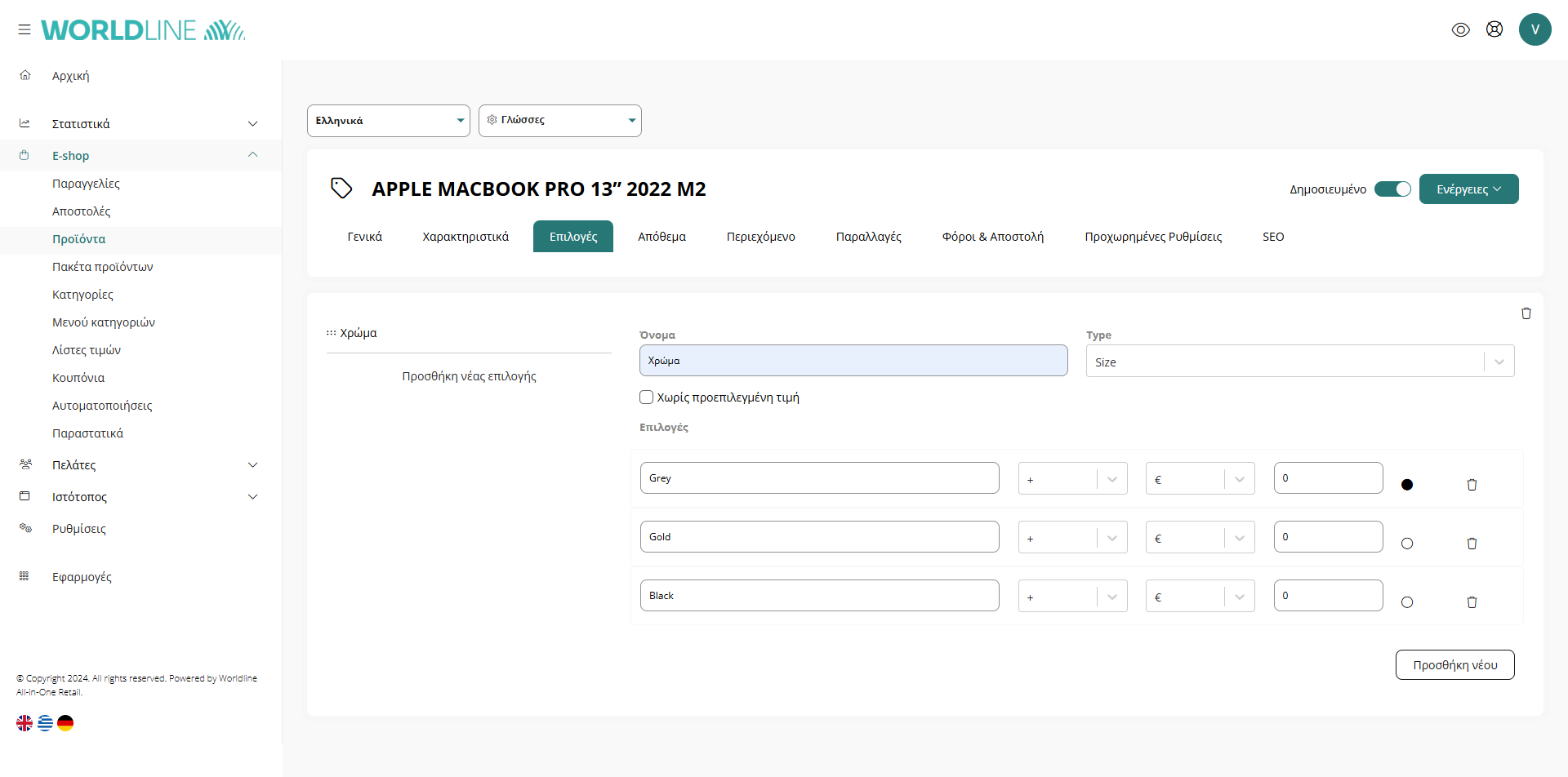The image size is (1568, 777).
Task: Open the help lifebuoy icon
Action: pyautogui.click(x=1494, y=29)
